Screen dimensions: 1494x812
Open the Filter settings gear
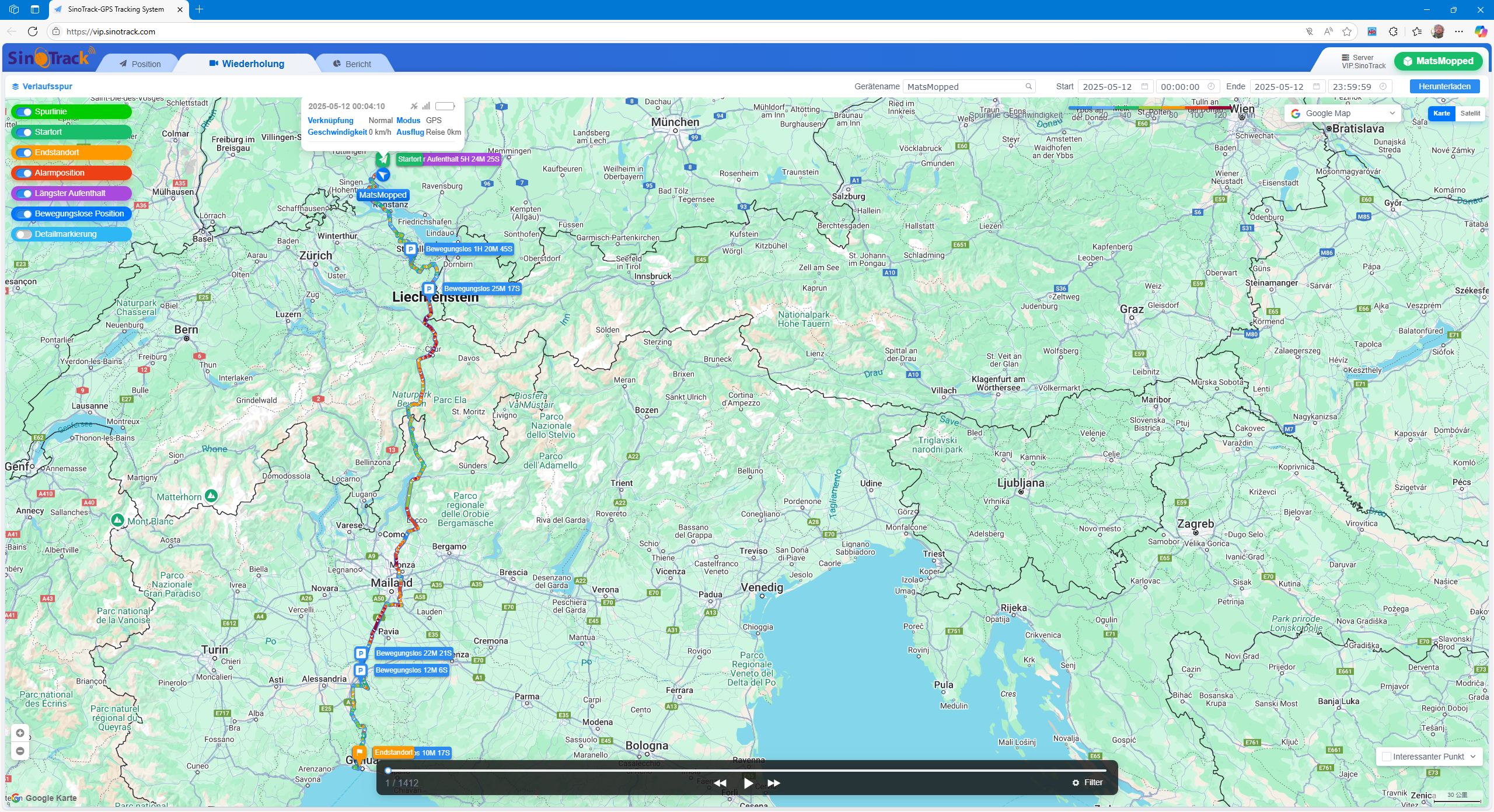coord(1076,783)
